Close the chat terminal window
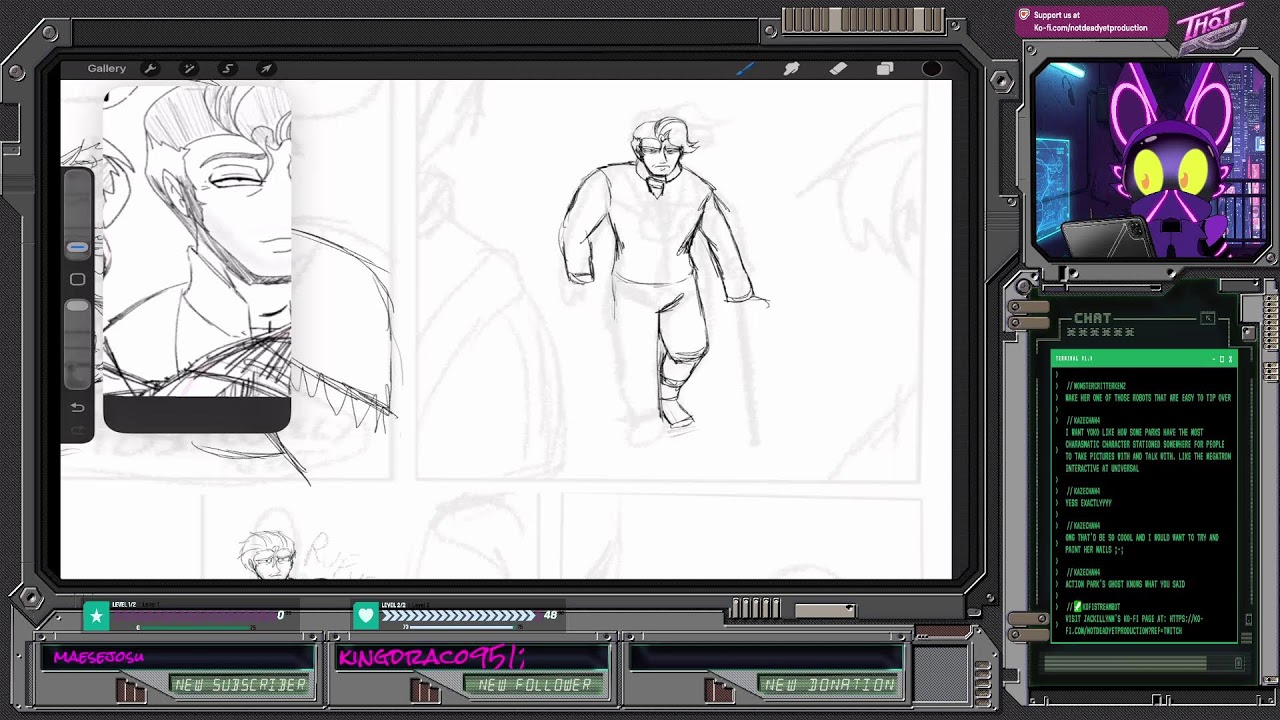This screenshot has width=1280, height=720. [x=1230, y=359]
